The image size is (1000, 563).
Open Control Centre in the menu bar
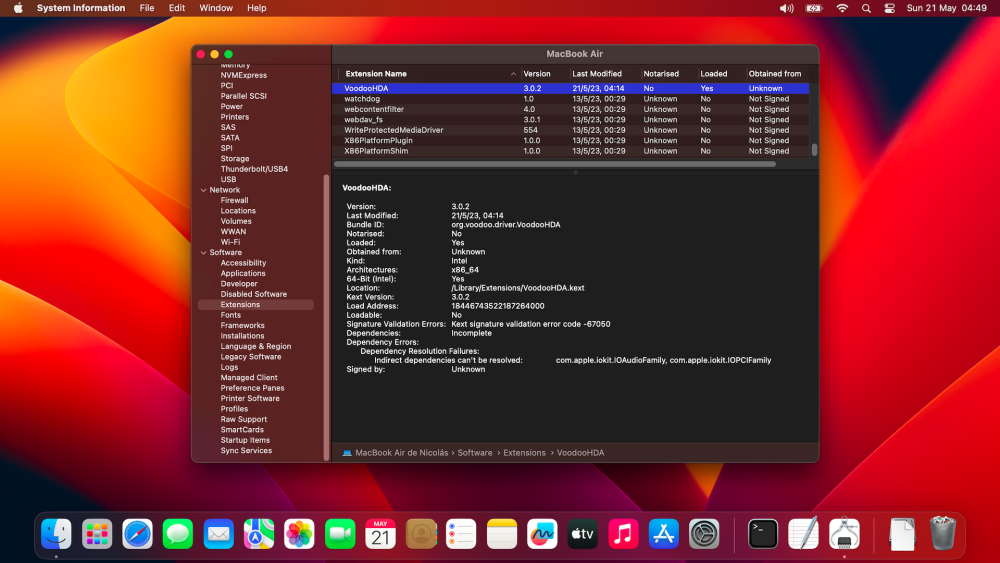[x=889, y=8]
